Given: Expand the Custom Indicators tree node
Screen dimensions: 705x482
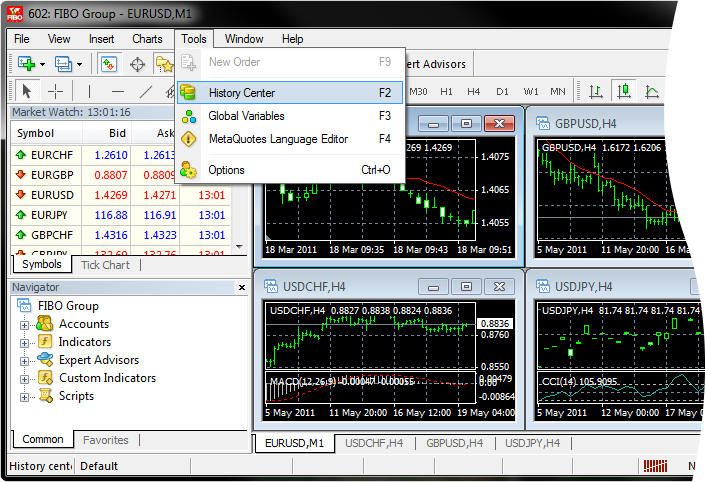Looking at the screenshot, I should click(24, 378).
